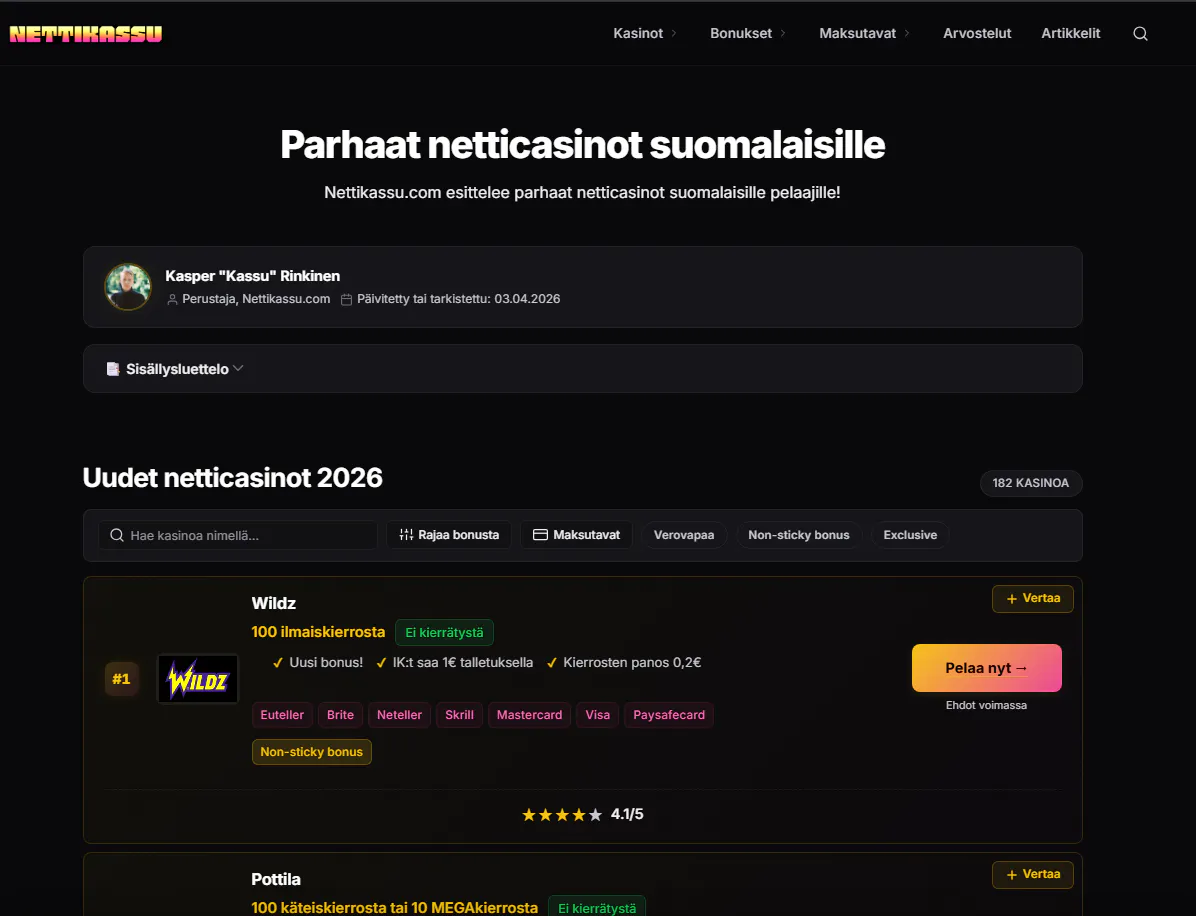
Task: Open the Maksutavat filter button
Action: pos(576,535)
